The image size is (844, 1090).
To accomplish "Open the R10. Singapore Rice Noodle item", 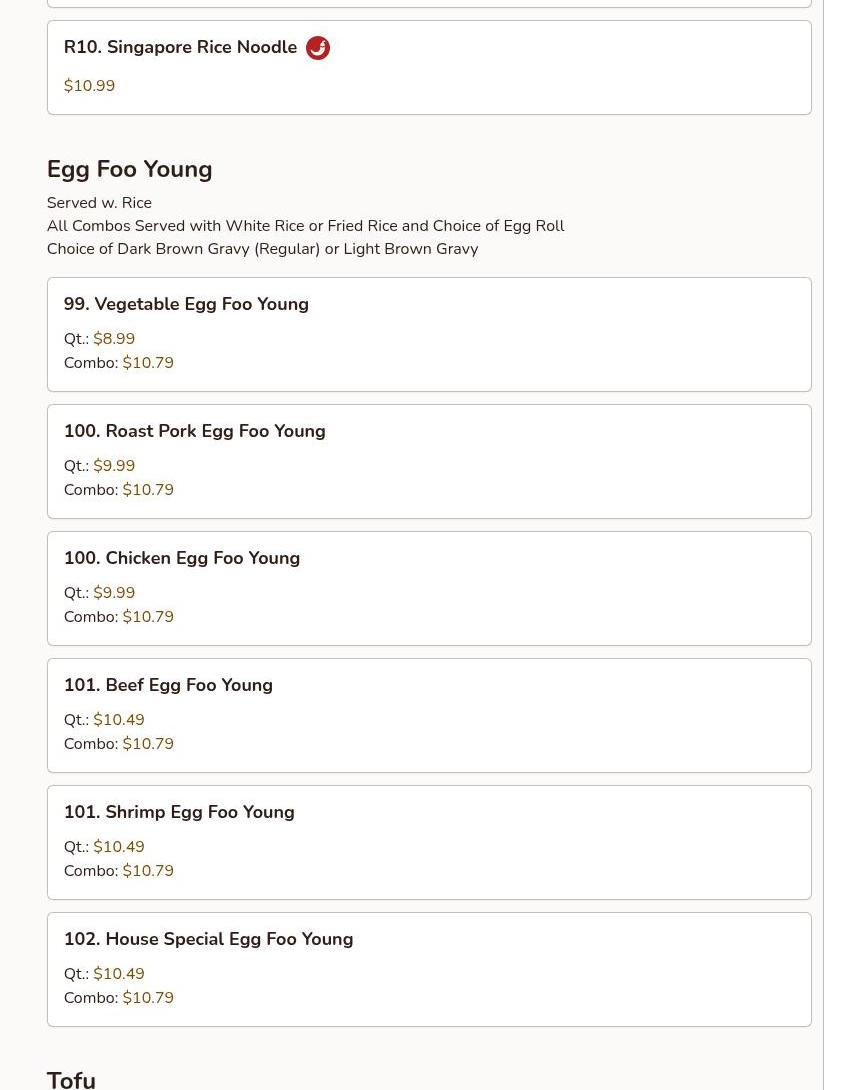I will 429,67.
